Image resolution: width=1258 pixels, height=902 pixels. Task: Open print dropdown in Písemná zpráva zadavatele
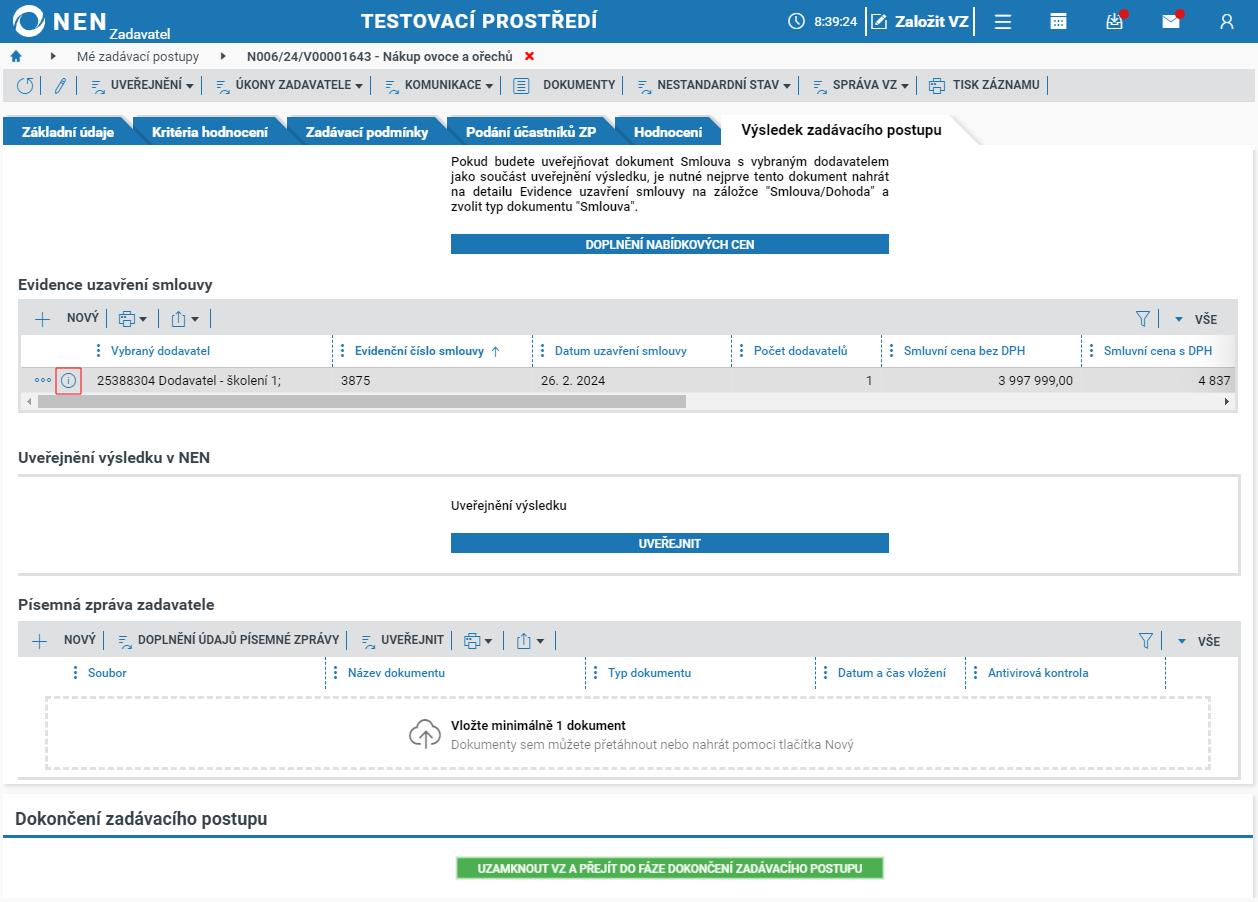[478, 641]
